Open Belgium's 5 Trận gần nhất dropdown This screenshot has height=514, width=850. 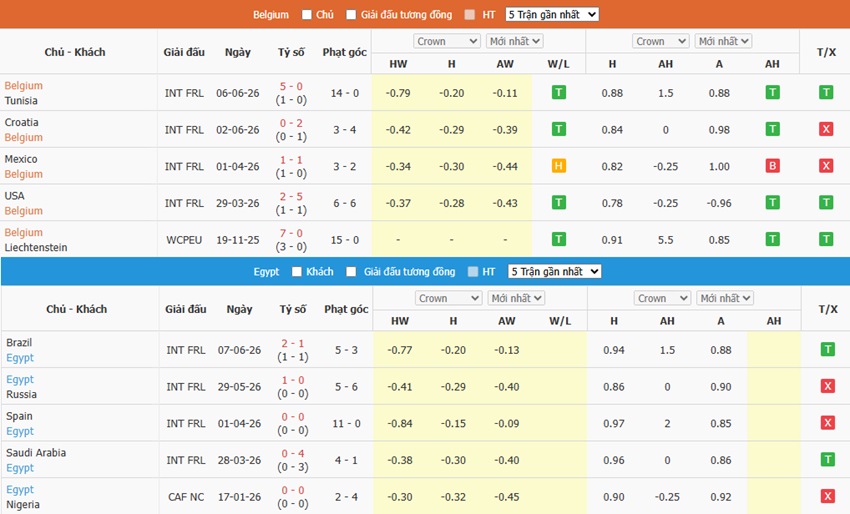pyautogui.click(x=552, y=15)
